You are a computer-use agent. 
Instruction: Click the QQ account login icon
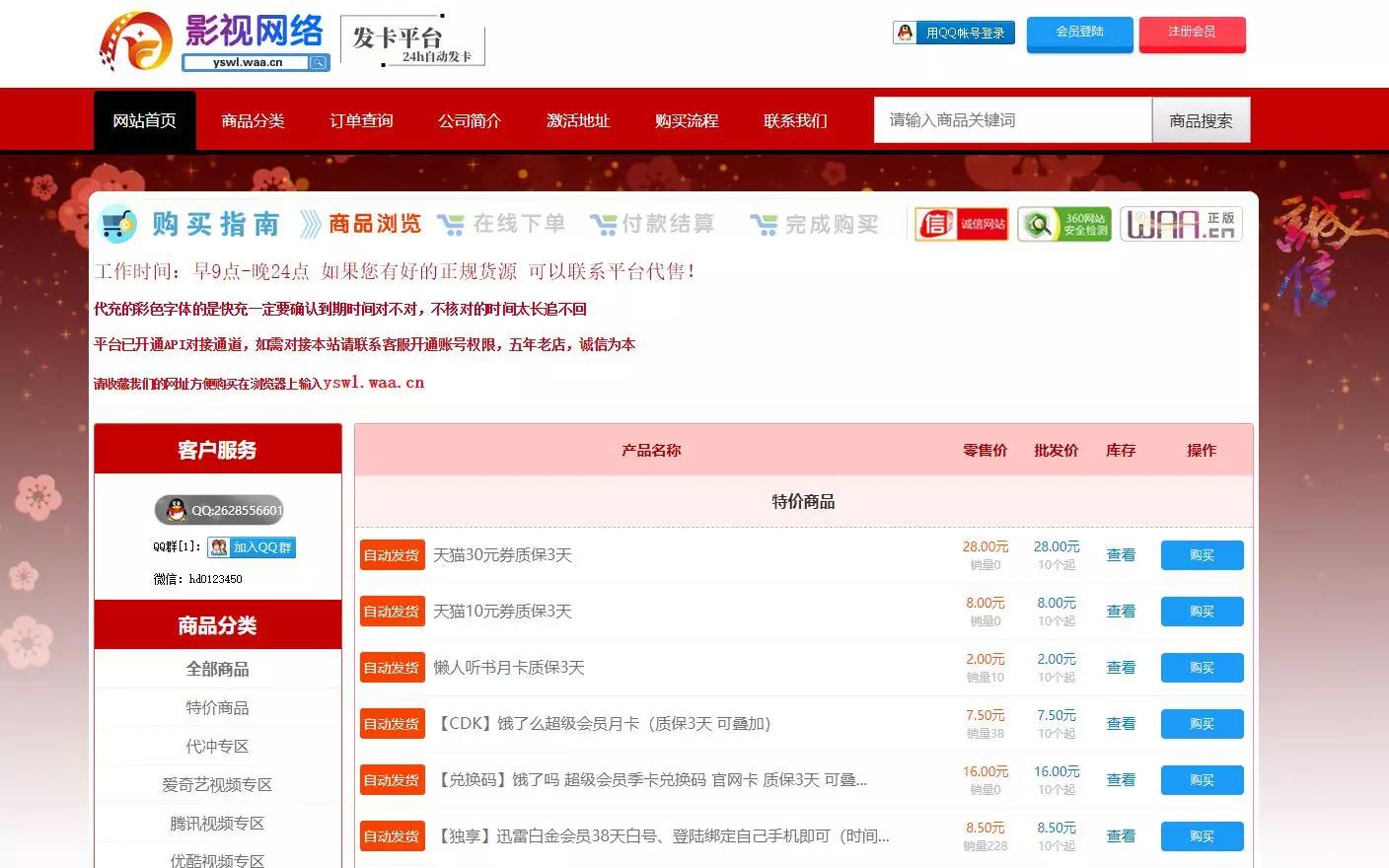(902, 32)
